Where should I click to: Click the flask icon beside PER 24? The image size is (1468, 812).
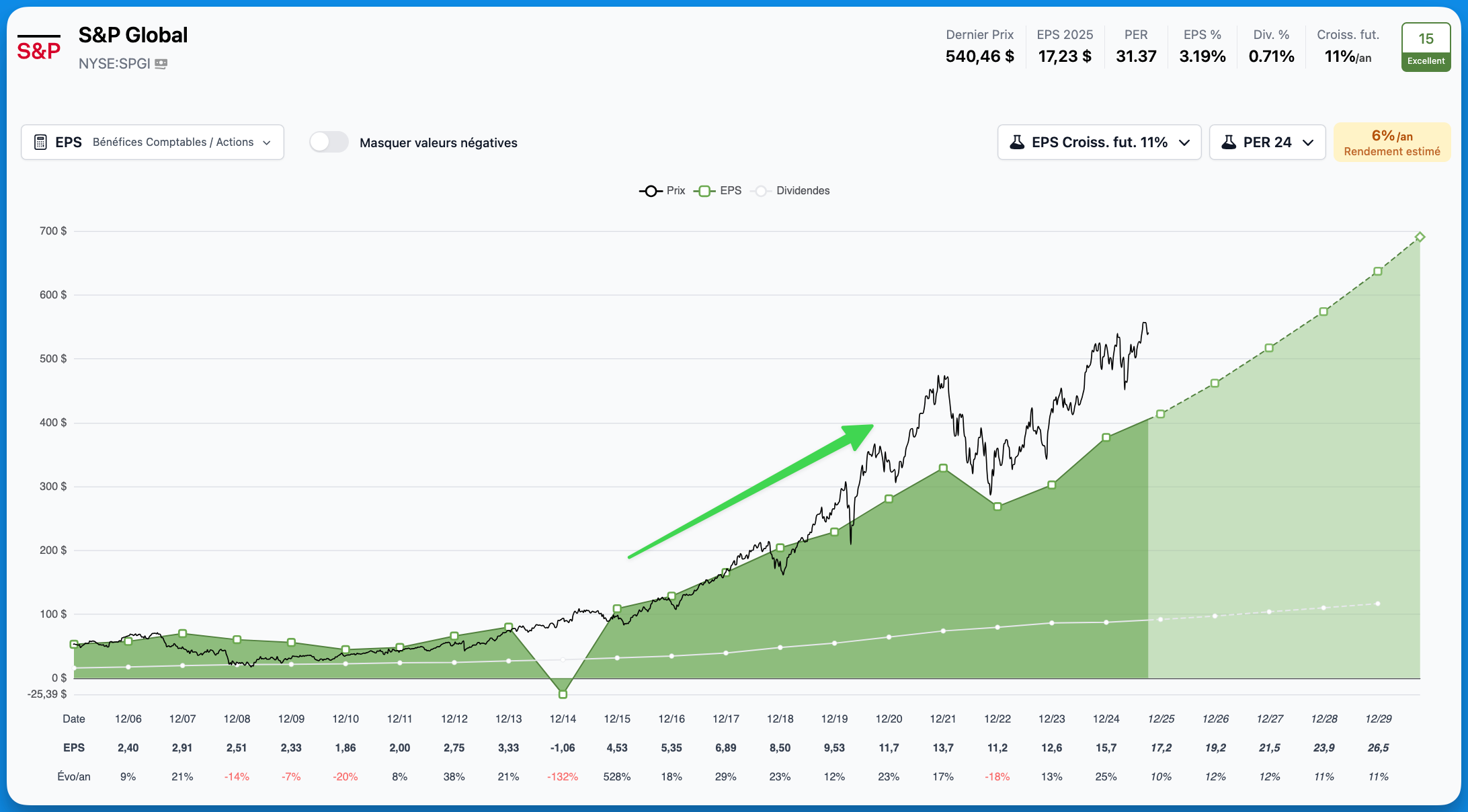(x=1229, y=143)
